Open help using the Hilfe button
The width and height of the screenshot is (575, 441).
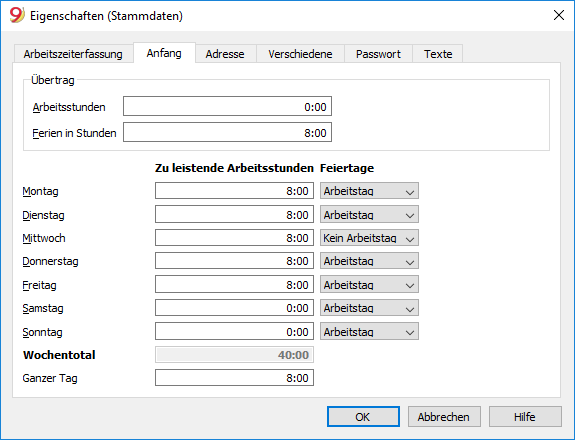pyautogui.click(x=525, y=417)
